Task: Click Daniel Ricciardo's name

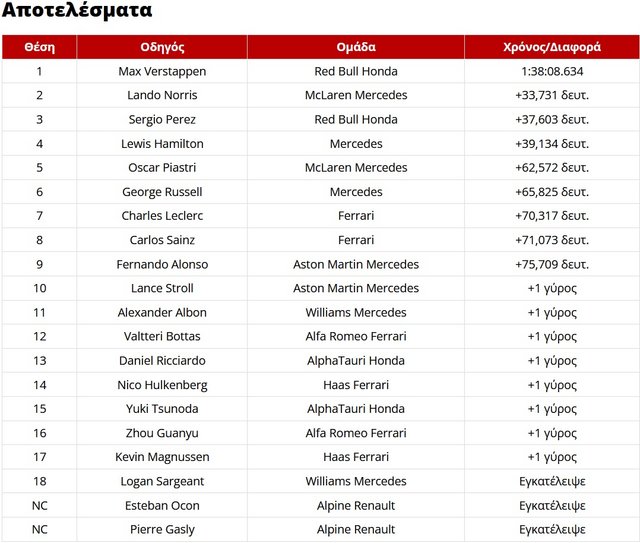Action: tap(162, 361)
